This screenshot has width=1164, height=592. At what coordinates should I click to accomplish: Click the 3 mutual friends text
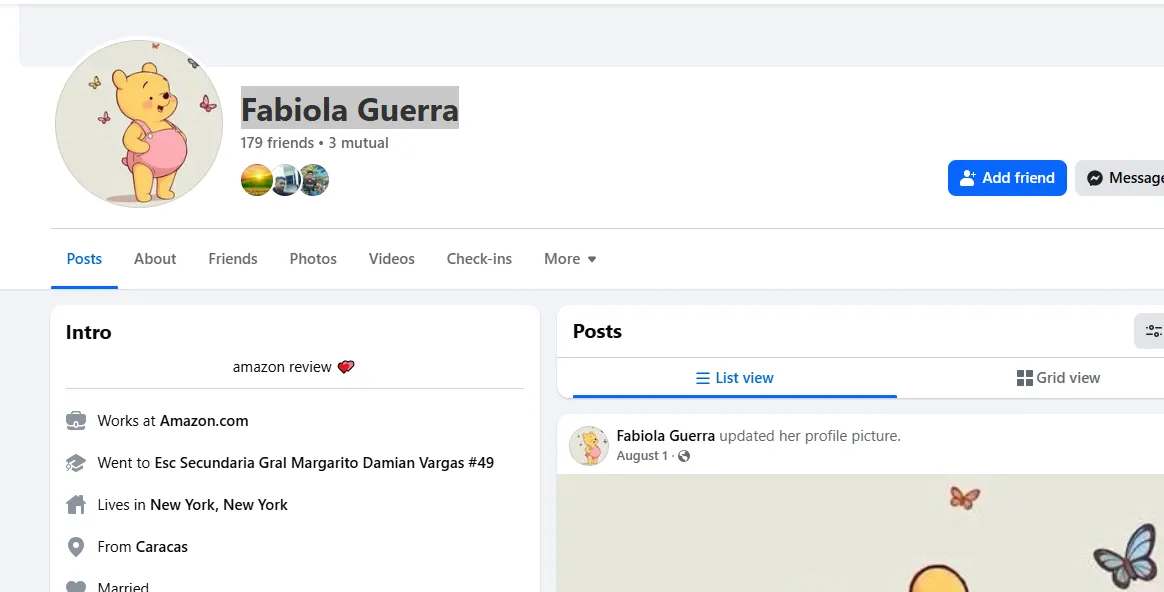point(359,143)
